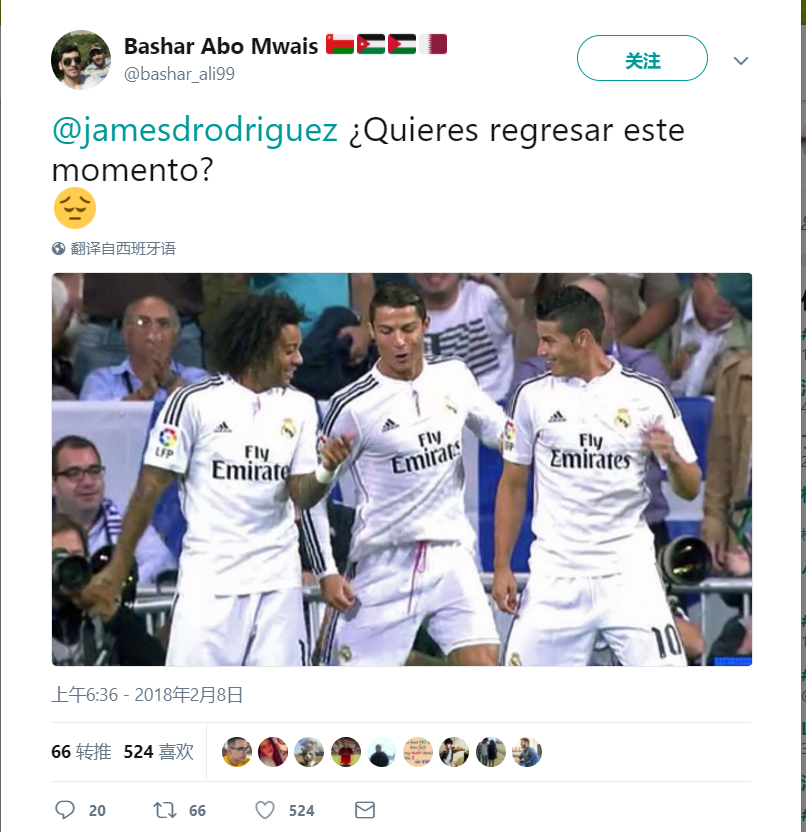Image resolution: width=806 pixels, height=832 pixels.
Task: Click the globe translate icon
Action: 58,248
